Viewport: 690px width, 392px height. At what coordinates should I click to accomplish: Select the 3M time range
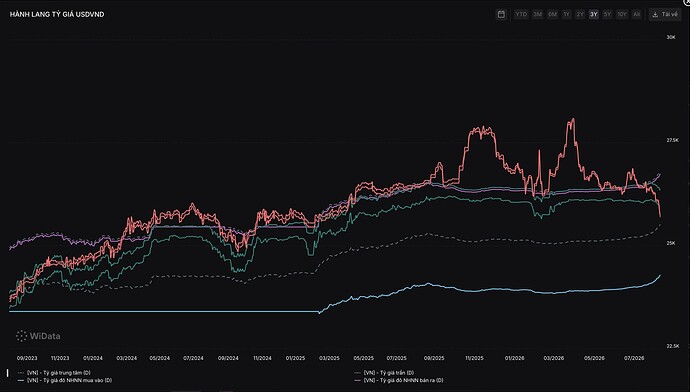click(537, 15)
